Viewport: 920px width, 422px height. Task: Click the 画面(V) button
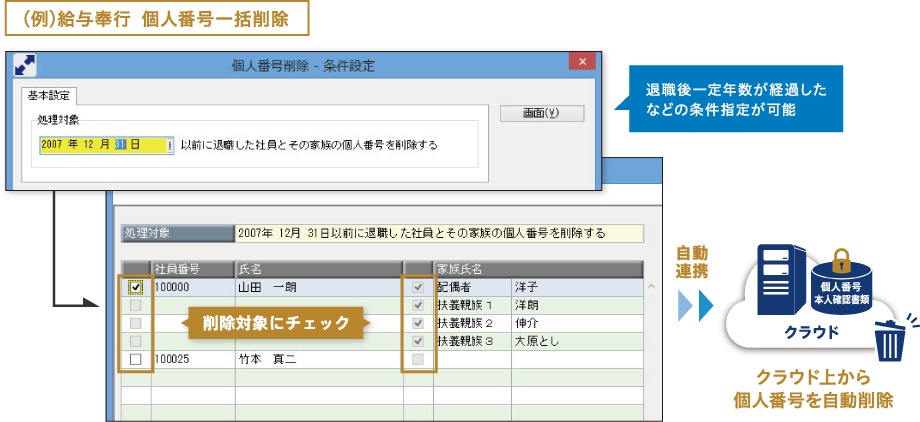542,113
